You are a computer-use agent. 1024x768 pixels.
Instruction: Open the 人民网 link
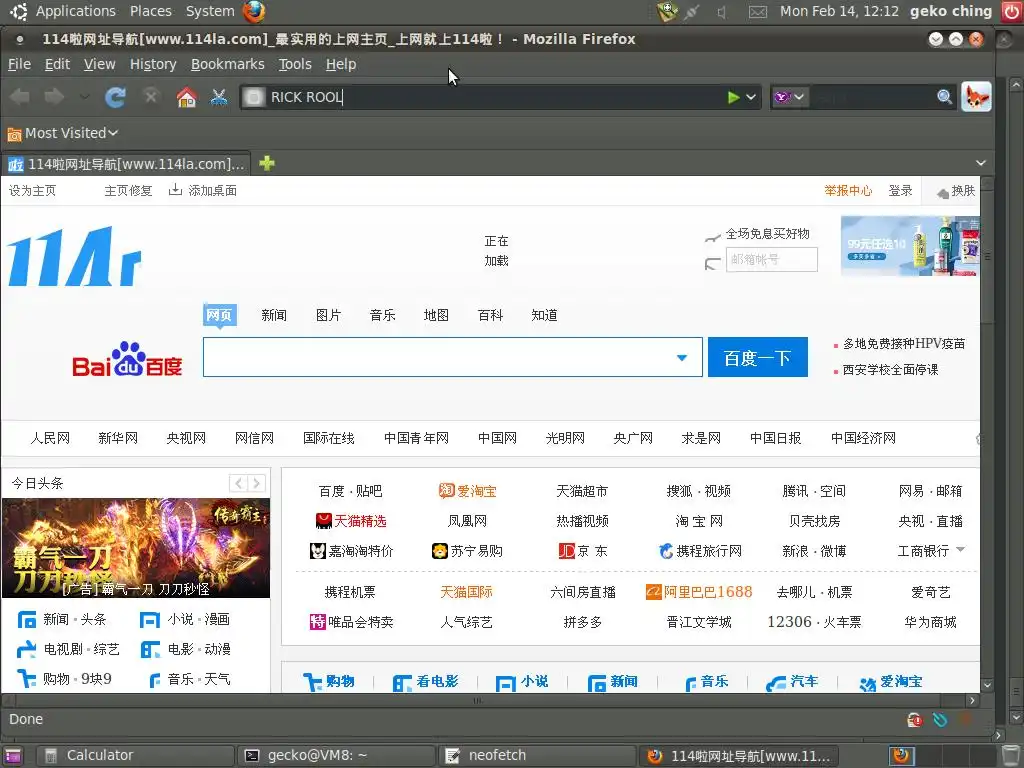point(50,438)
